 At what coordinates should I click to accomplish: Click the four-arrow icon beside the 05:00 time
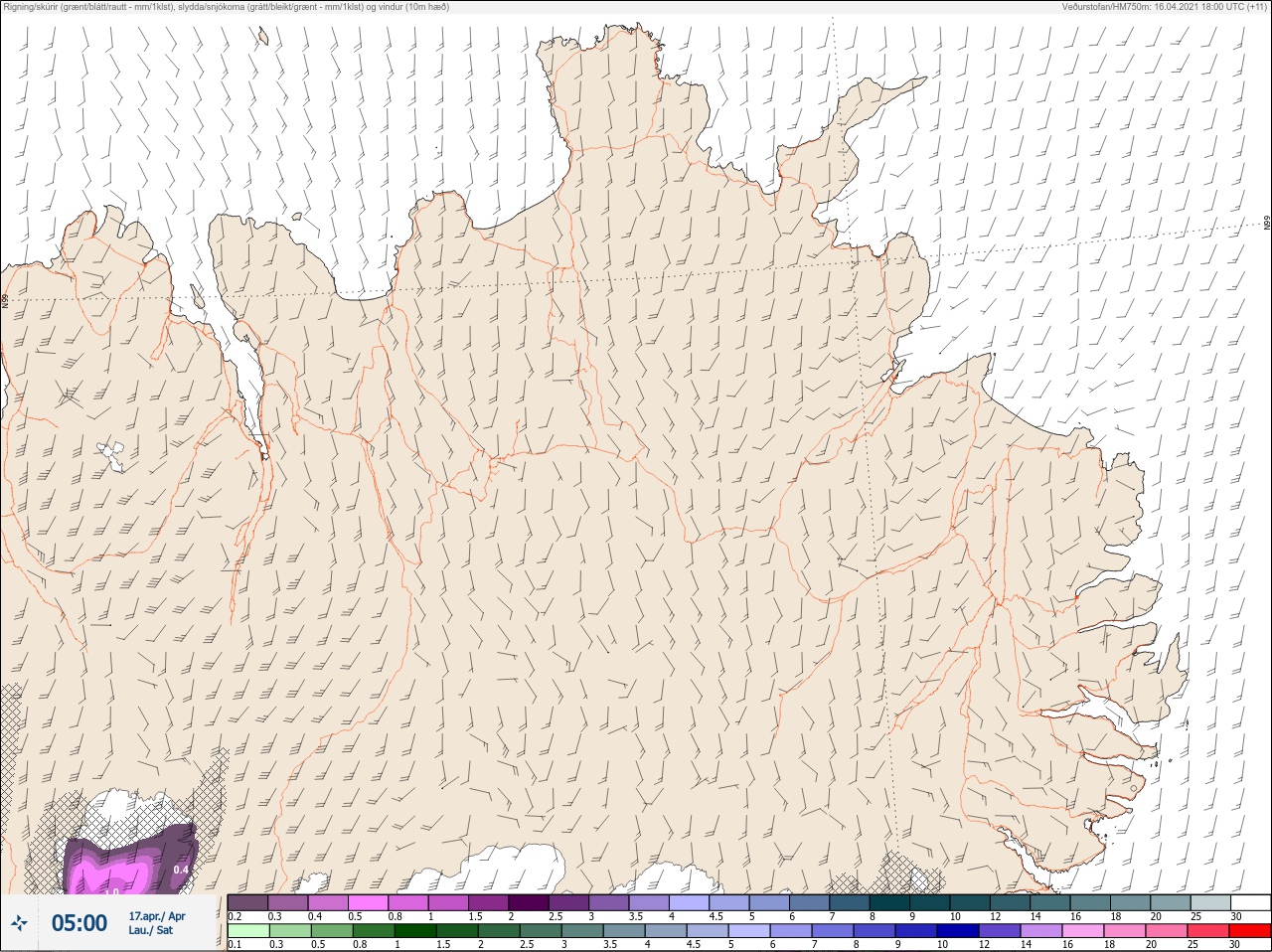click(20, 923)
